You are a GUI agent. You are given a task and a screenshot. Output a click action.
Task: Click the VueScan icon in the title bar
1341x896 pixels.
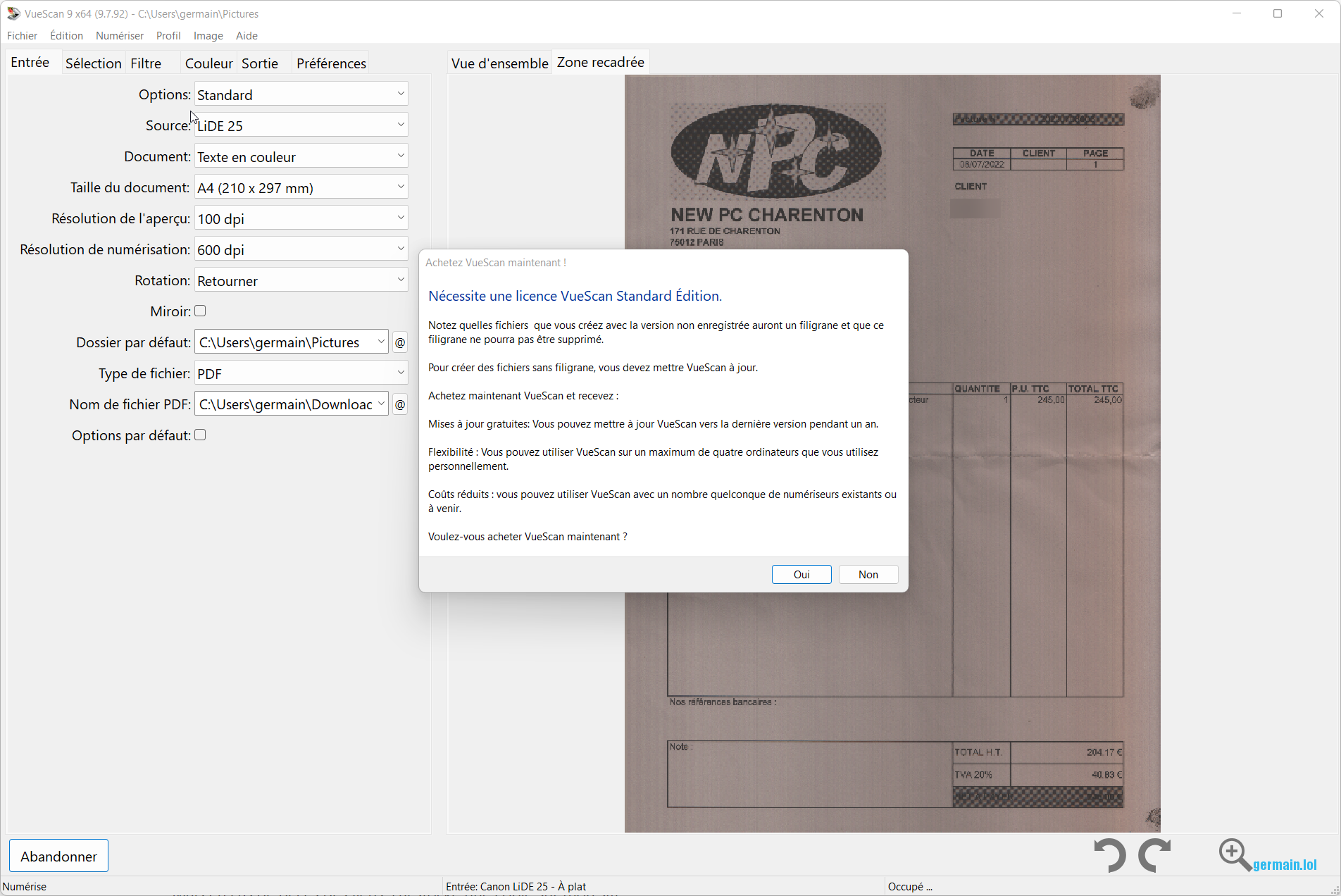[13, 13]
